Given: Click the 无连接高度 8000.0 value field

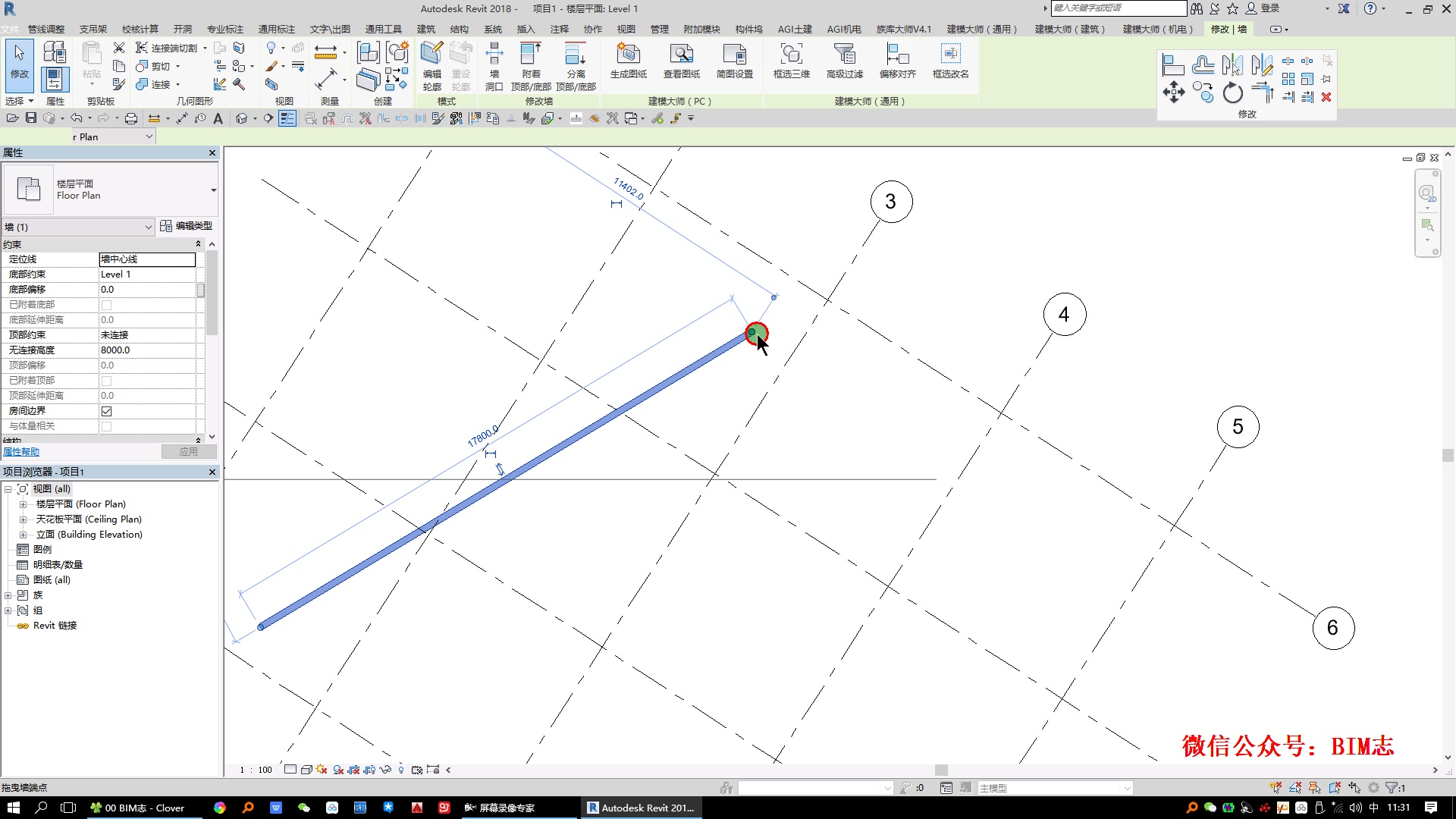Looking at the screenshot, I should coord(147,350).
